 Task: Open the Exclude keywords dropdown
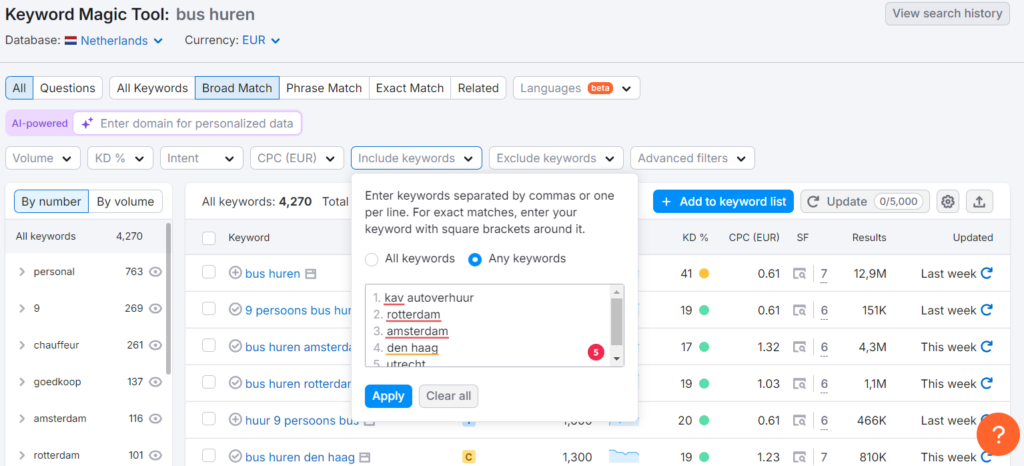(x=556, y=158)
